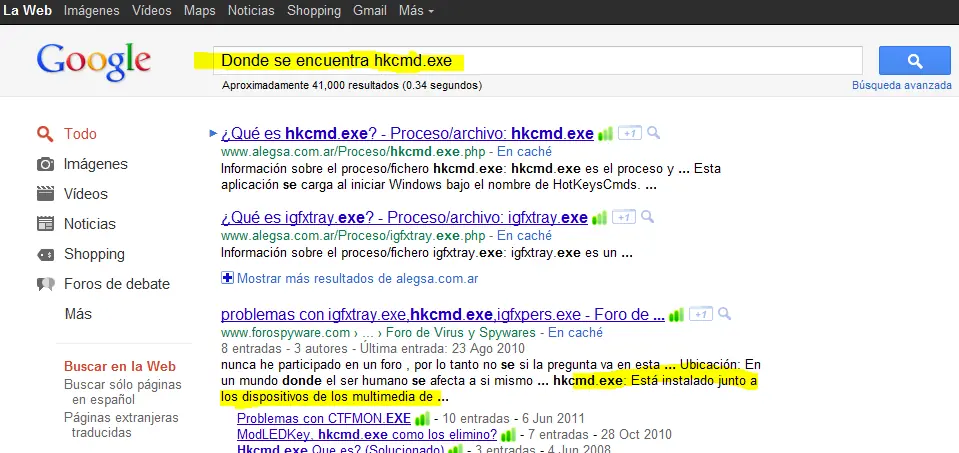Open Shopping in top navigation bar

click(314, 11)
